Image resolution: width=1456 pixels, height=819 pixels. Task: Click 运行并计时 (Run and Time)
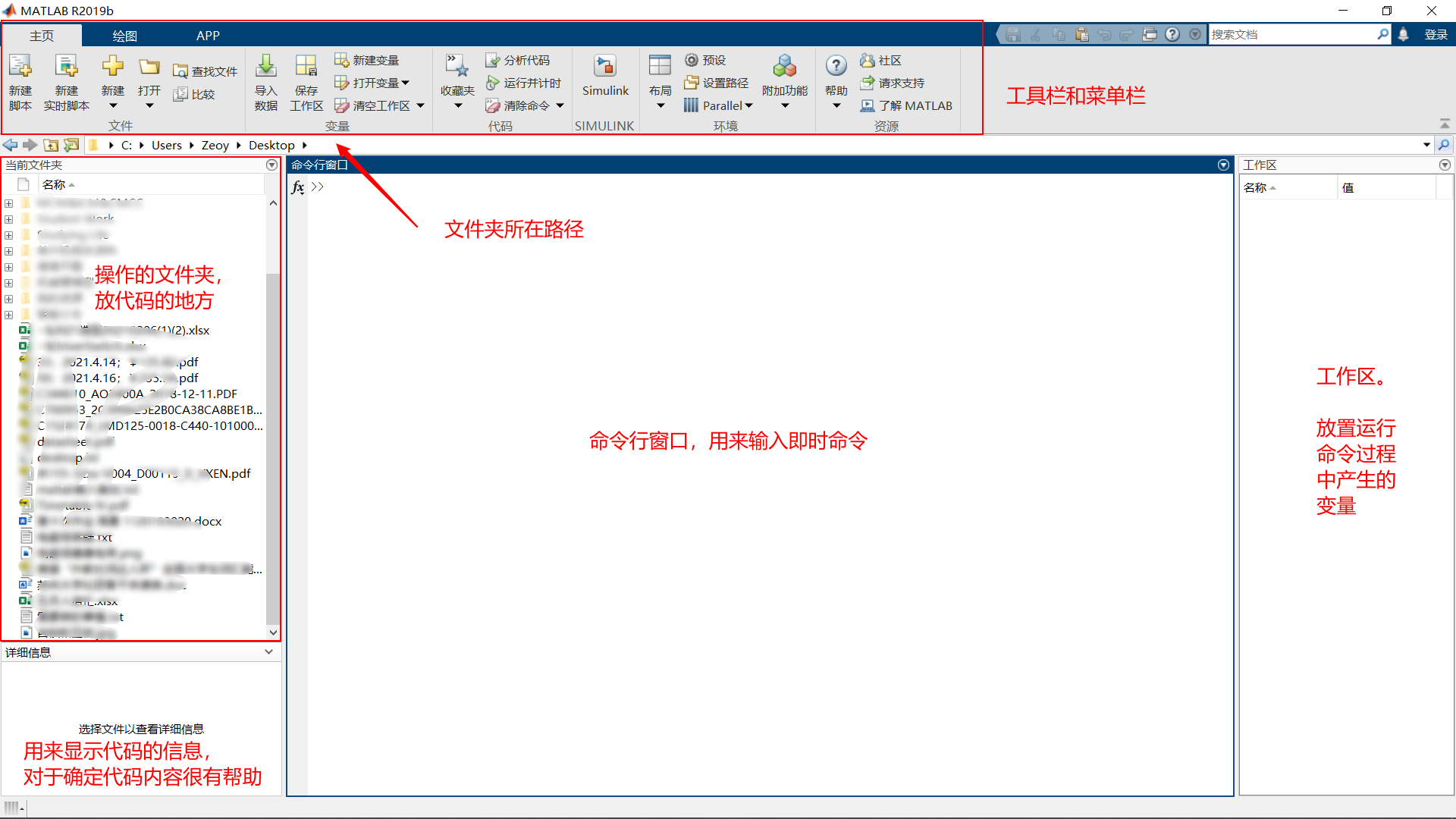point(523,83)
